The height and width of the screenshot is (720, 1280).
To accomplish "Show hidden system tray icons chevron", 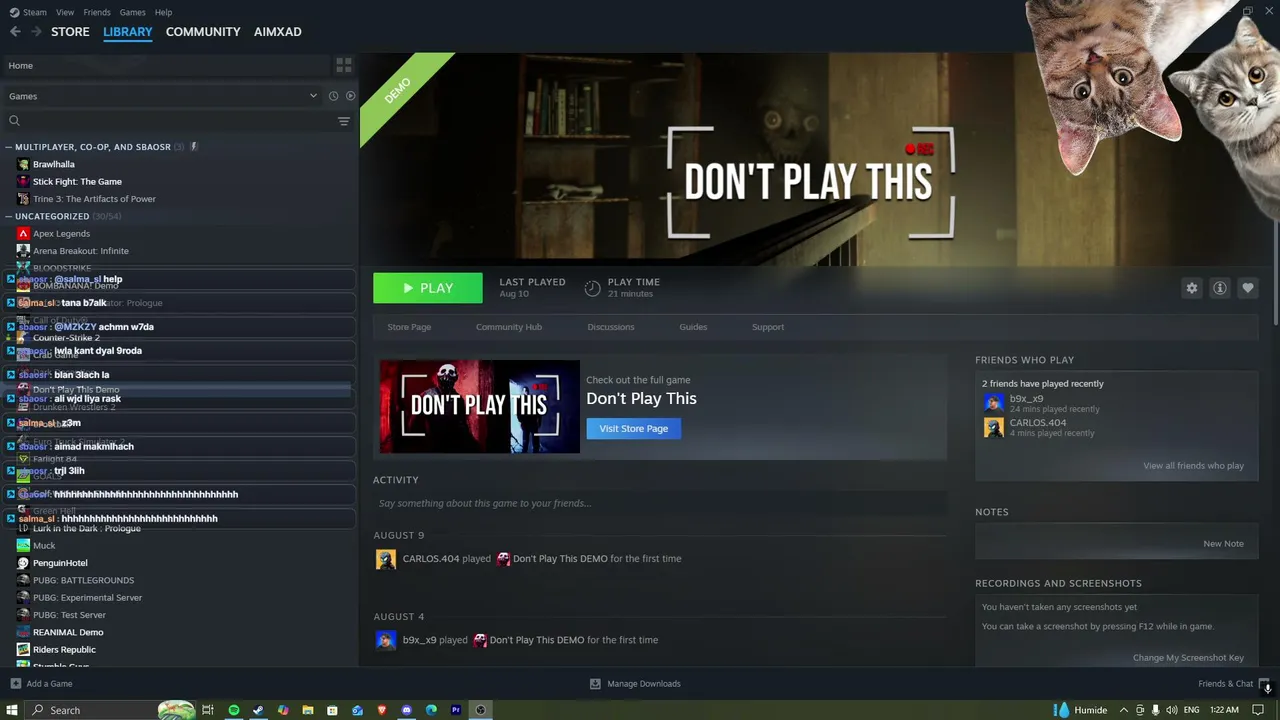I will click(x=1124, y=710).
